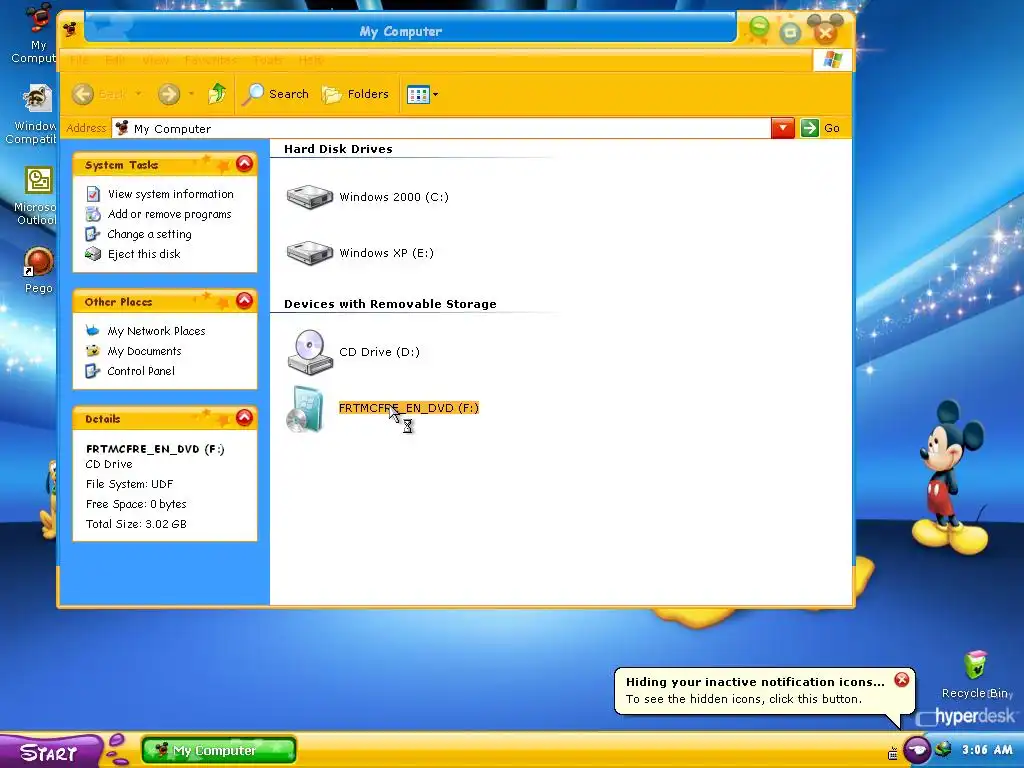Click the 3:06 AM taskbar clock
This screenshot has width=1024, height=768.
click(x=987, y=750)
